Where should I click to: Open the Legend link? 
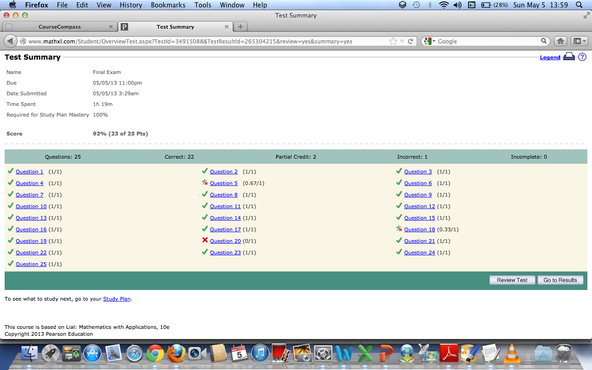coord(550,57)
